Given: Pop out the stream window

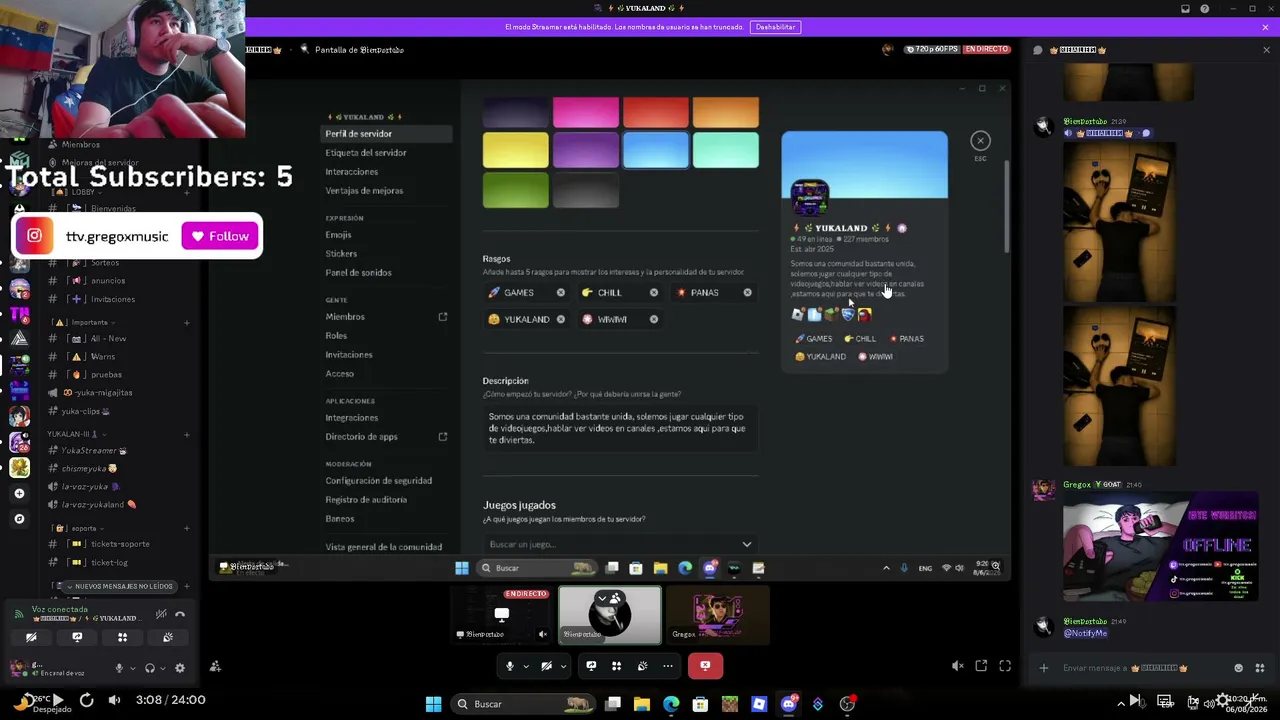Looking at the screenshot, I should coord(981,666).
